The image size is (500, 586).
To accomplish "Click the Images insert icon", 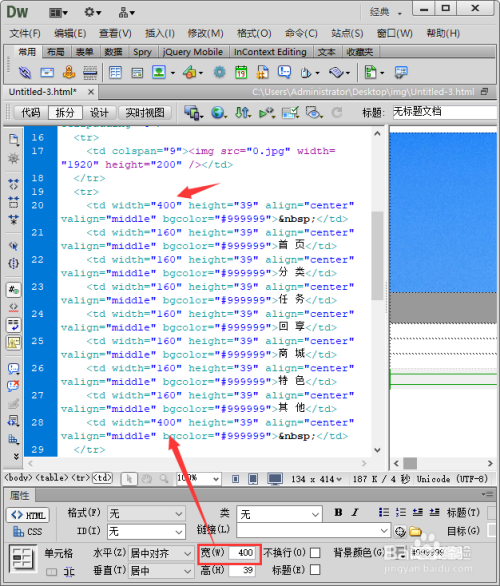I will pyautogui.click(x=159, y=72).
